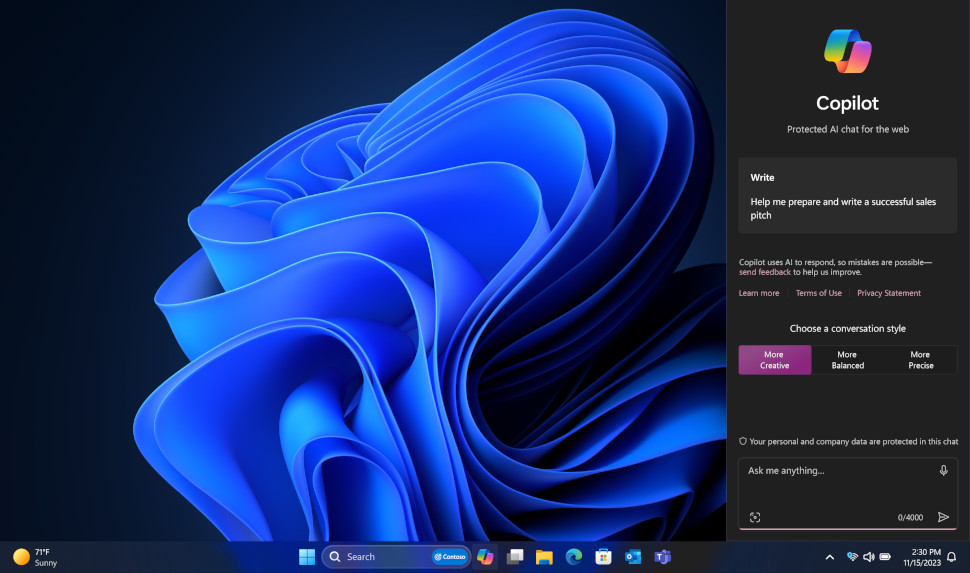970x573 pixels.
Task: Click the volume speaker tray icon
Action: pyautogui.click(x=869, y=557)
